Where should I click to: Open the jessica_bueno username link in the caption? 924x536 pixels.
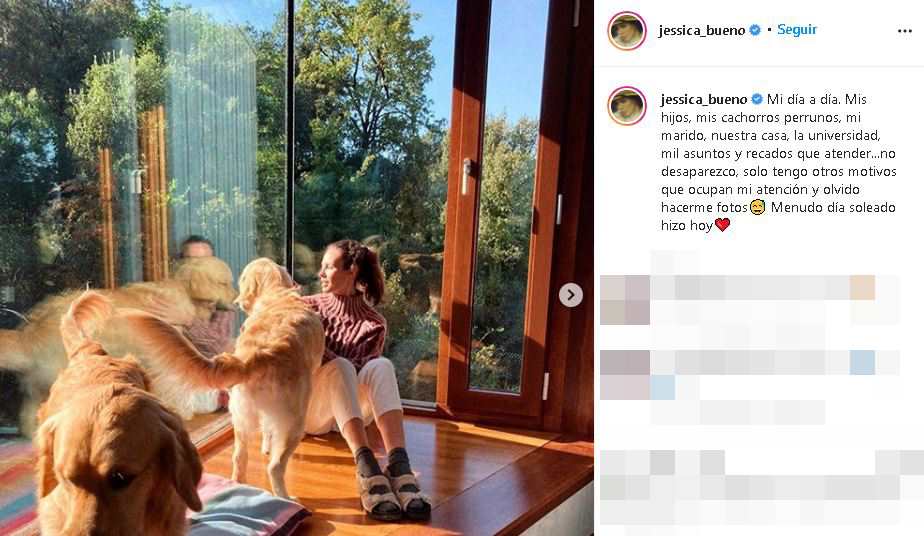(704, 100)
